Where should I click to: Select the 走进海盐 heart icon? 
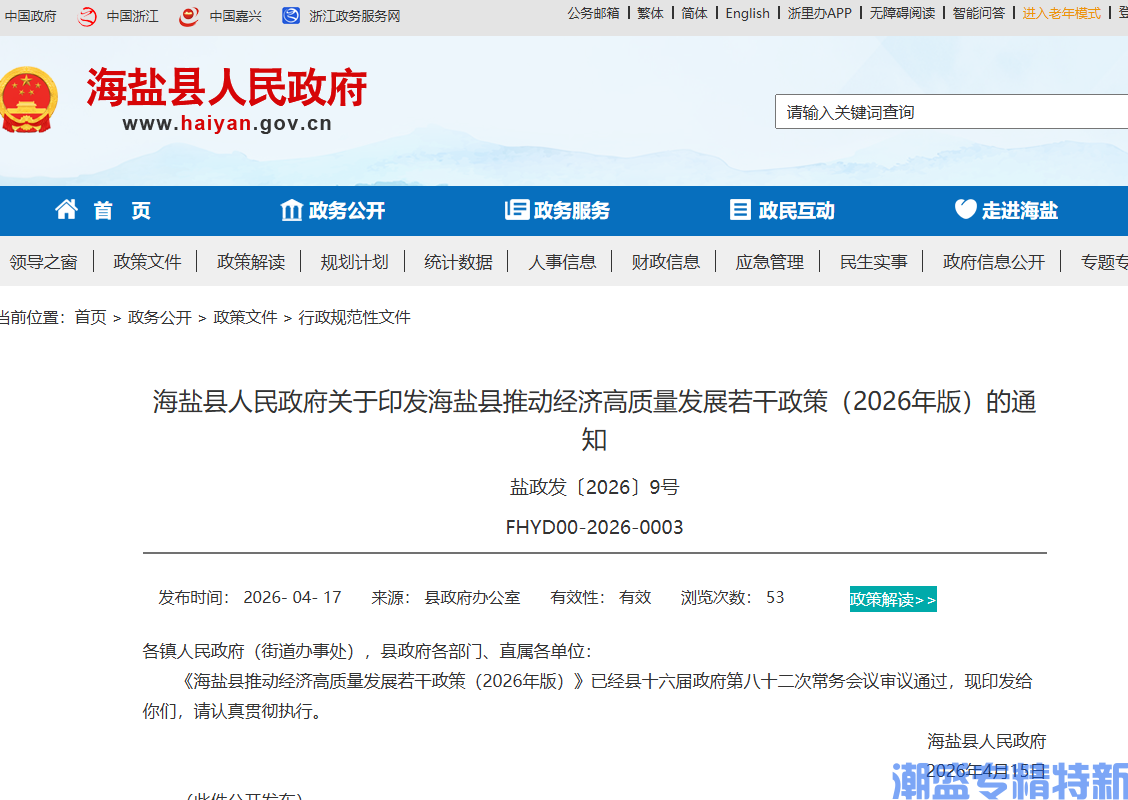pos(964,210)
